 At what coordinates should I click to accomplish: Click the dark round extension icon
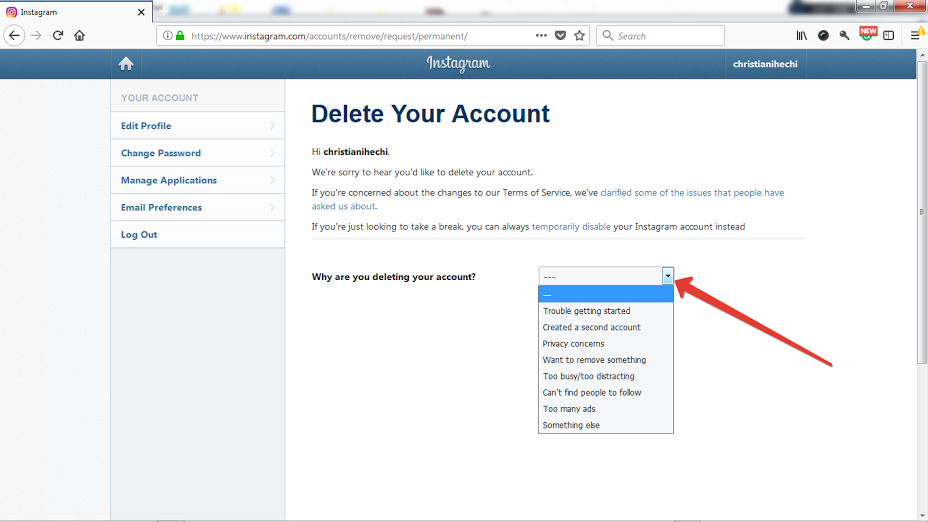[823, 36]
